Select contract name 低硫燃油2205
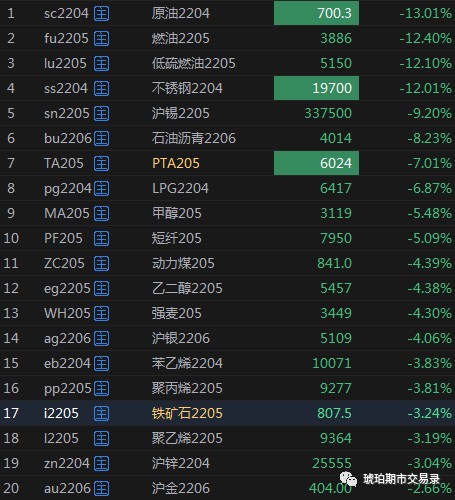Viewport: 455px width, 500px height. coord(194,63)
